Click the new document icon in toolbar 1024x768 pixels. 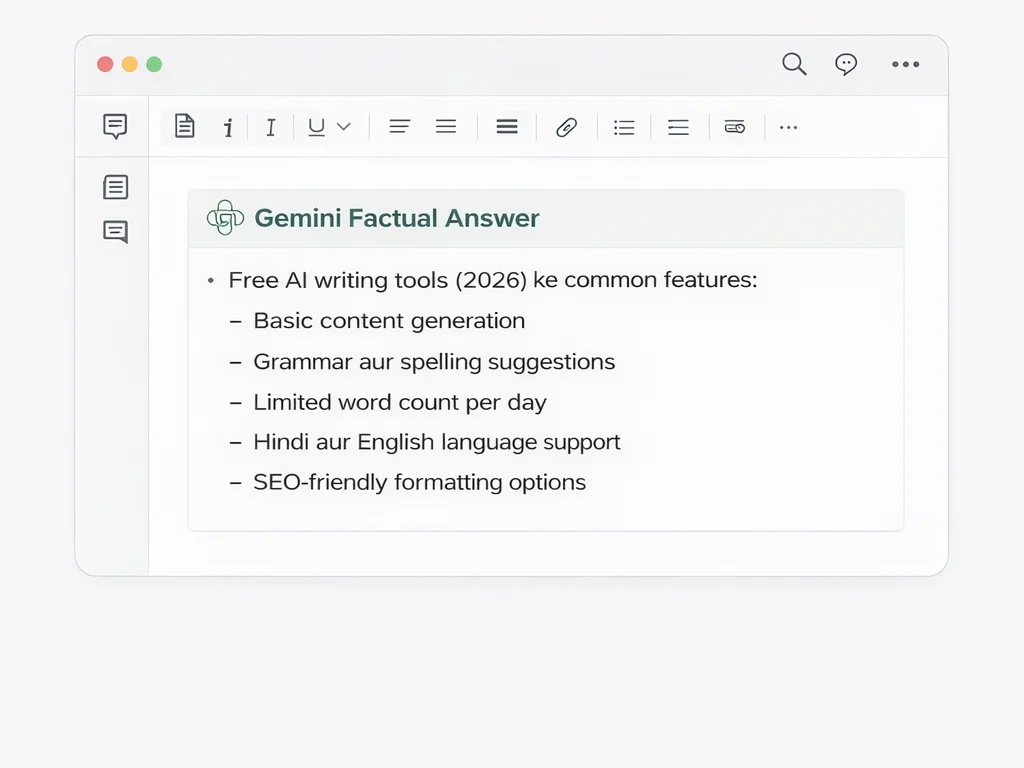[184, 127]
